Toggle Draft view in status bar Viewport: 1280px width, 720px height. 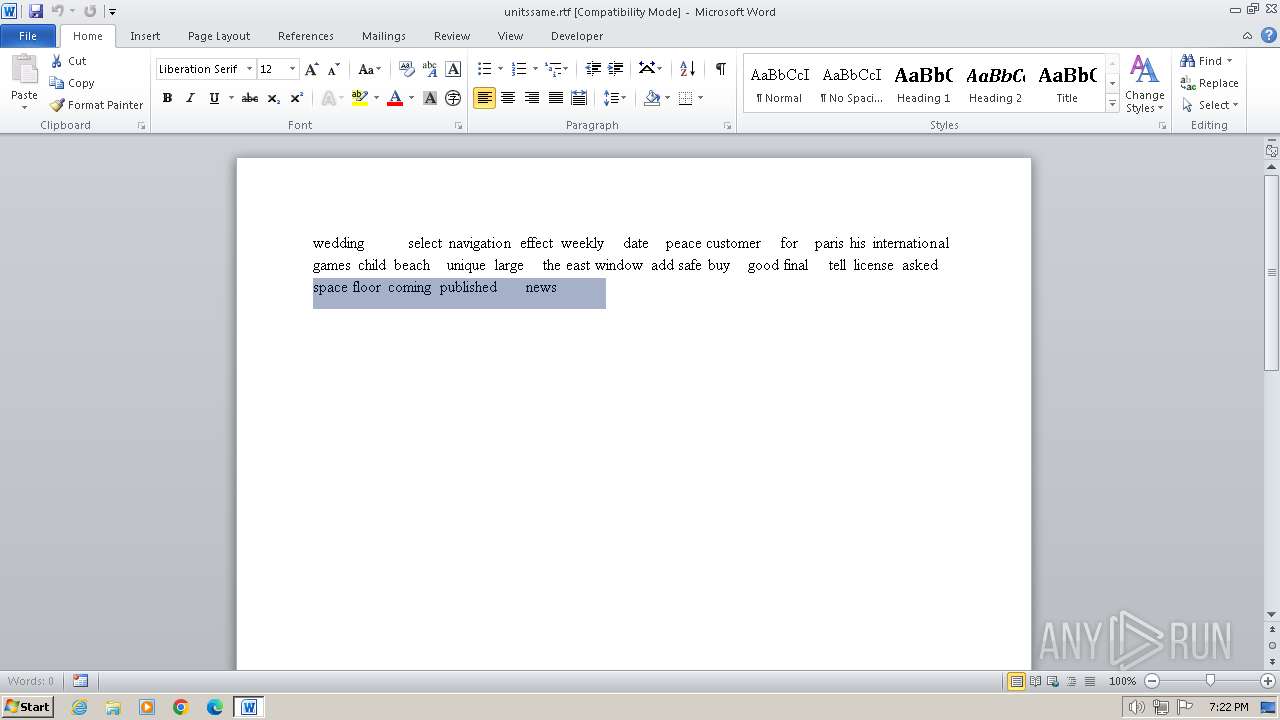(x=1089, y=681)
